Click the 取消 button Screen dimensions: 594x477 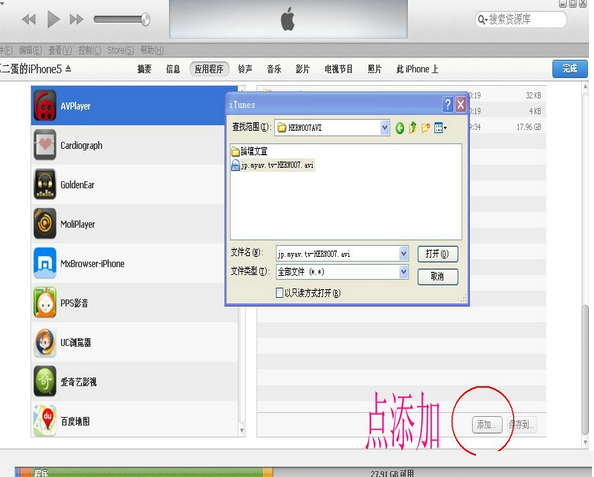[x=438, y=277]
